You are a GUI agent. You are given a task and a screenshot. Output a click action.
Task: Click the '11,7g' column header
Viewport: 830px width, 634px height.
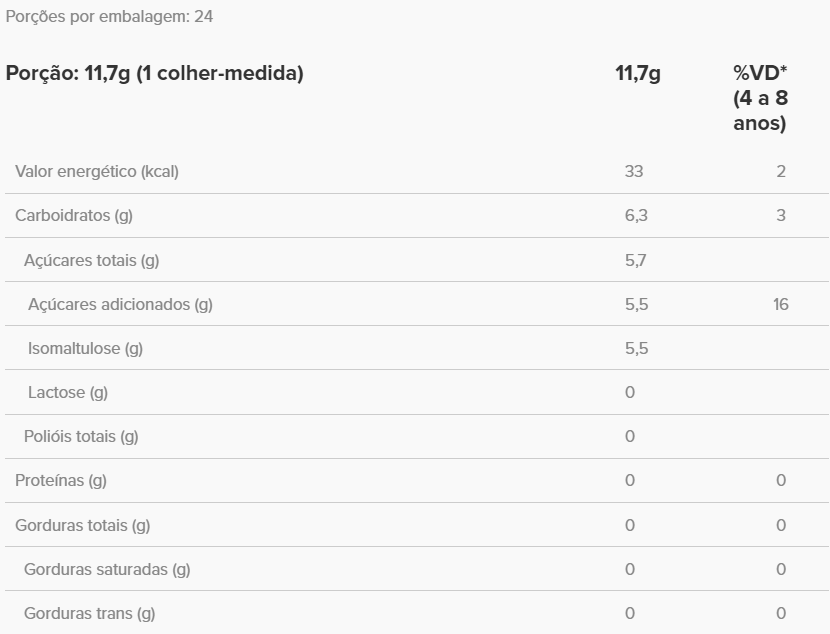click(x=638, y=73)
